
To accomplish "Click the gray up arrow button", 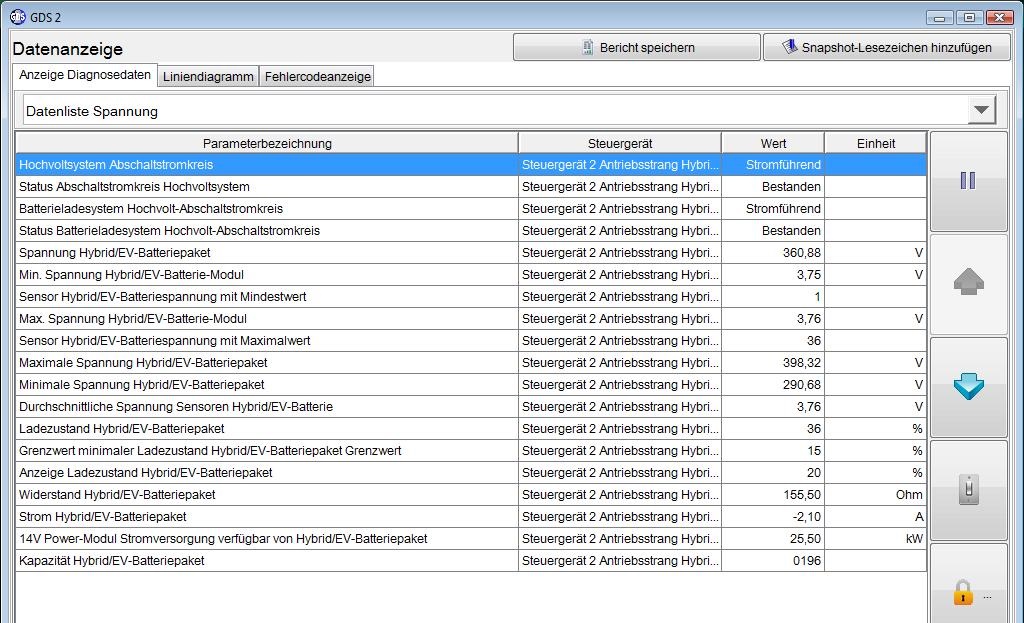I will 967,284.
